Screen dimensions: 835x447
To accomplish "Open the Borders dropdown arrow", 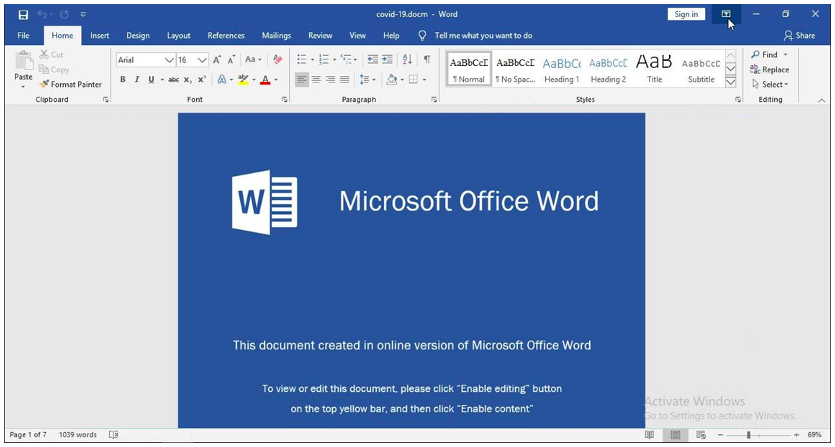I will [424, 79].
